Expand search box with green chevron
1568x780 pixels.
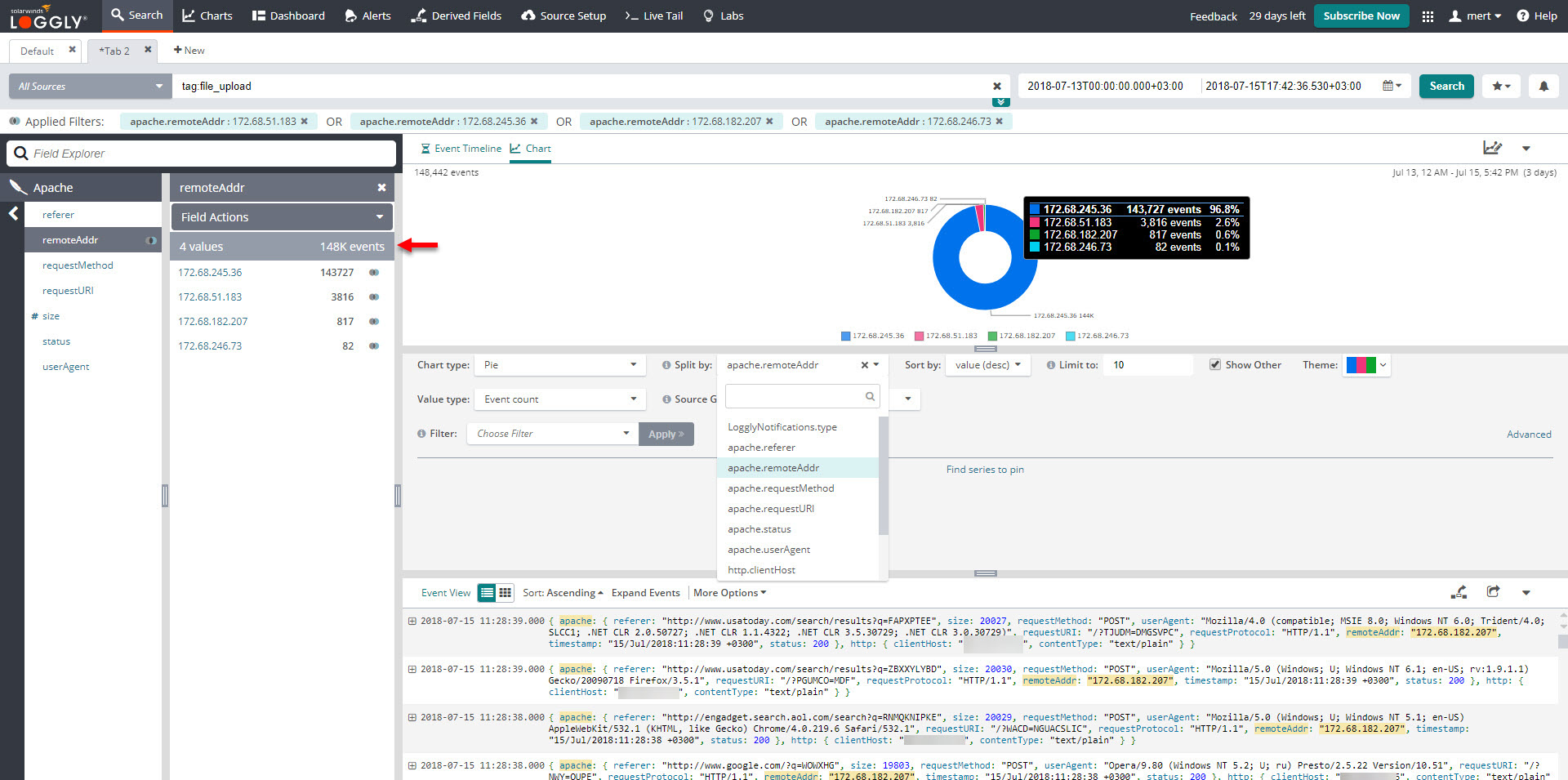[x=1000, y=102]
